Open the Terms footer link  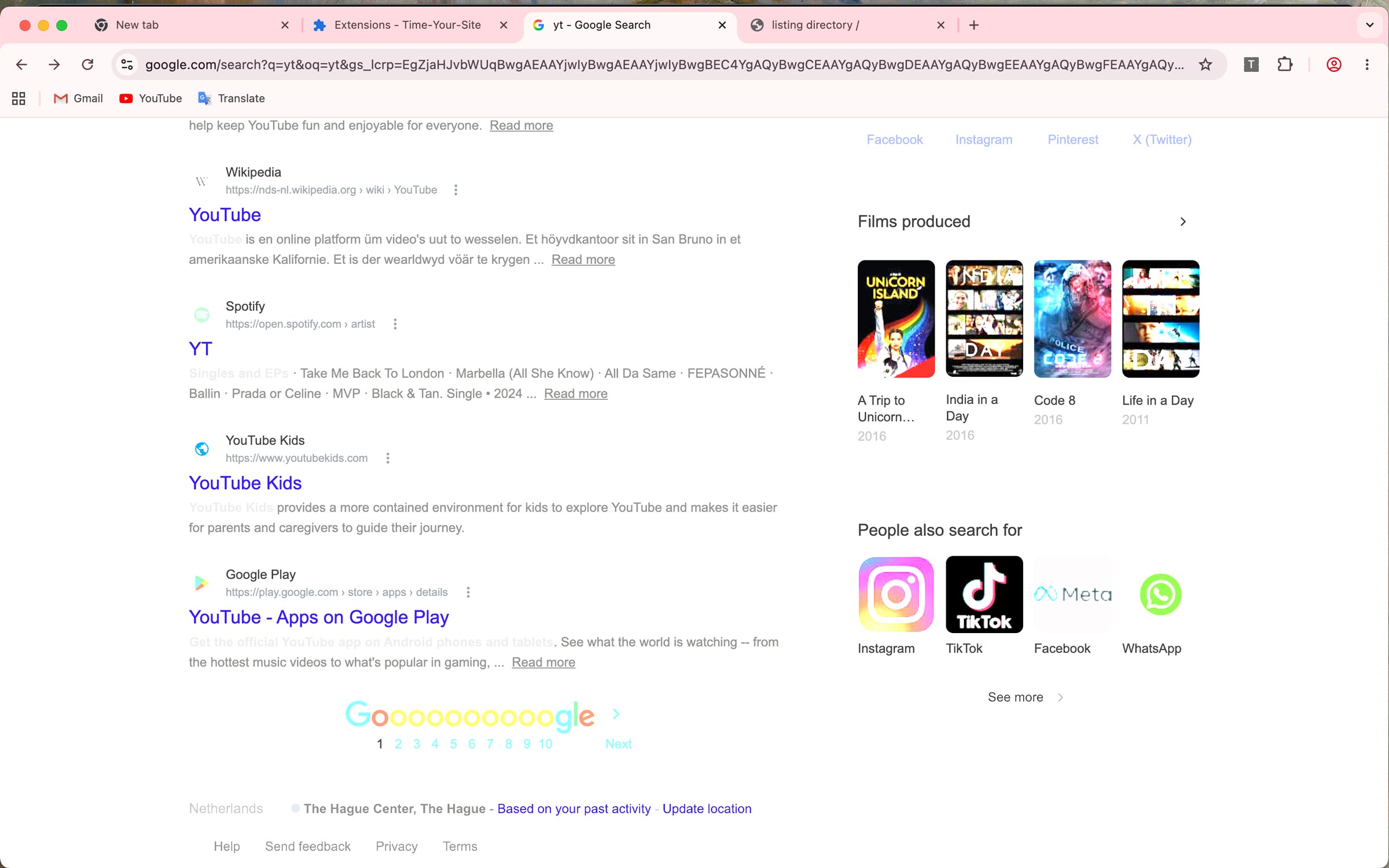pos(460,847)
